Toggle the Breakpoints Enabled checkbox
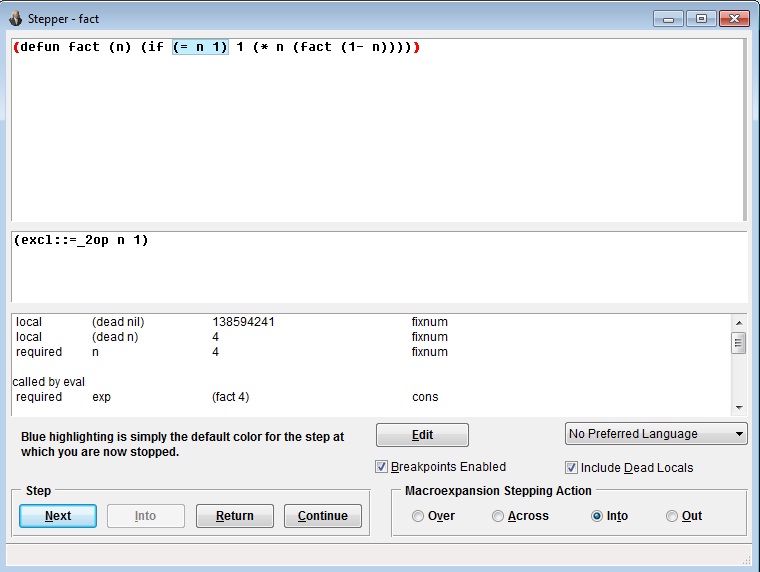The height and width of the screenshot is (572, 760). pos(382,467)
